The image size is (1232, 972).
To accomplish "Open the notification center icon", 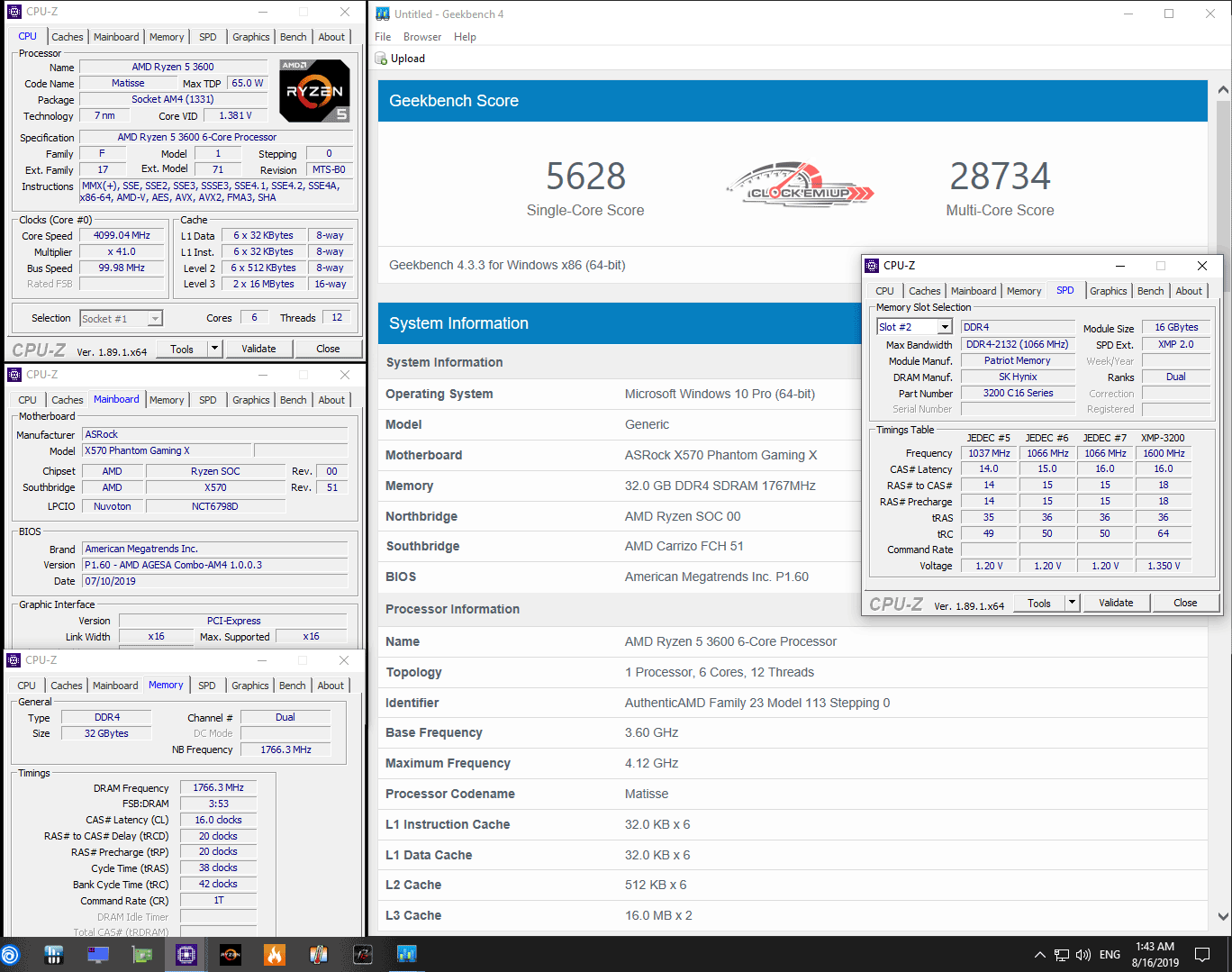I will click(x=1202, y=955).
